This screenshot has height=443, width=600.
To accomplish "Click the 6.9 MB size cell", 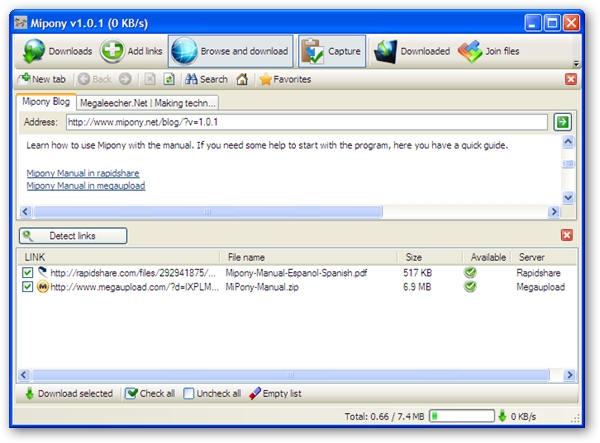I will click(x=417, y=287).
